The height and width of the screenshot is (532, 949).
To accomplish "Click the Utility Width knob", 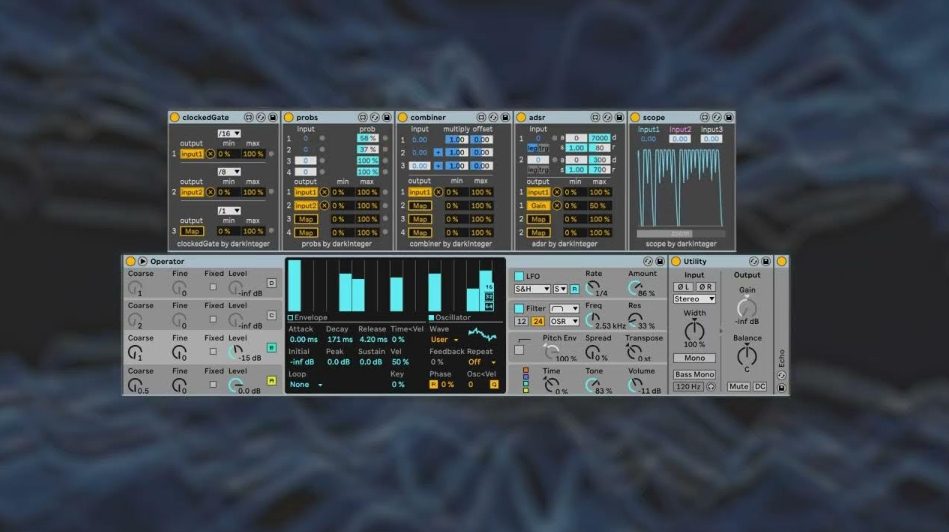I will (693, 329).
